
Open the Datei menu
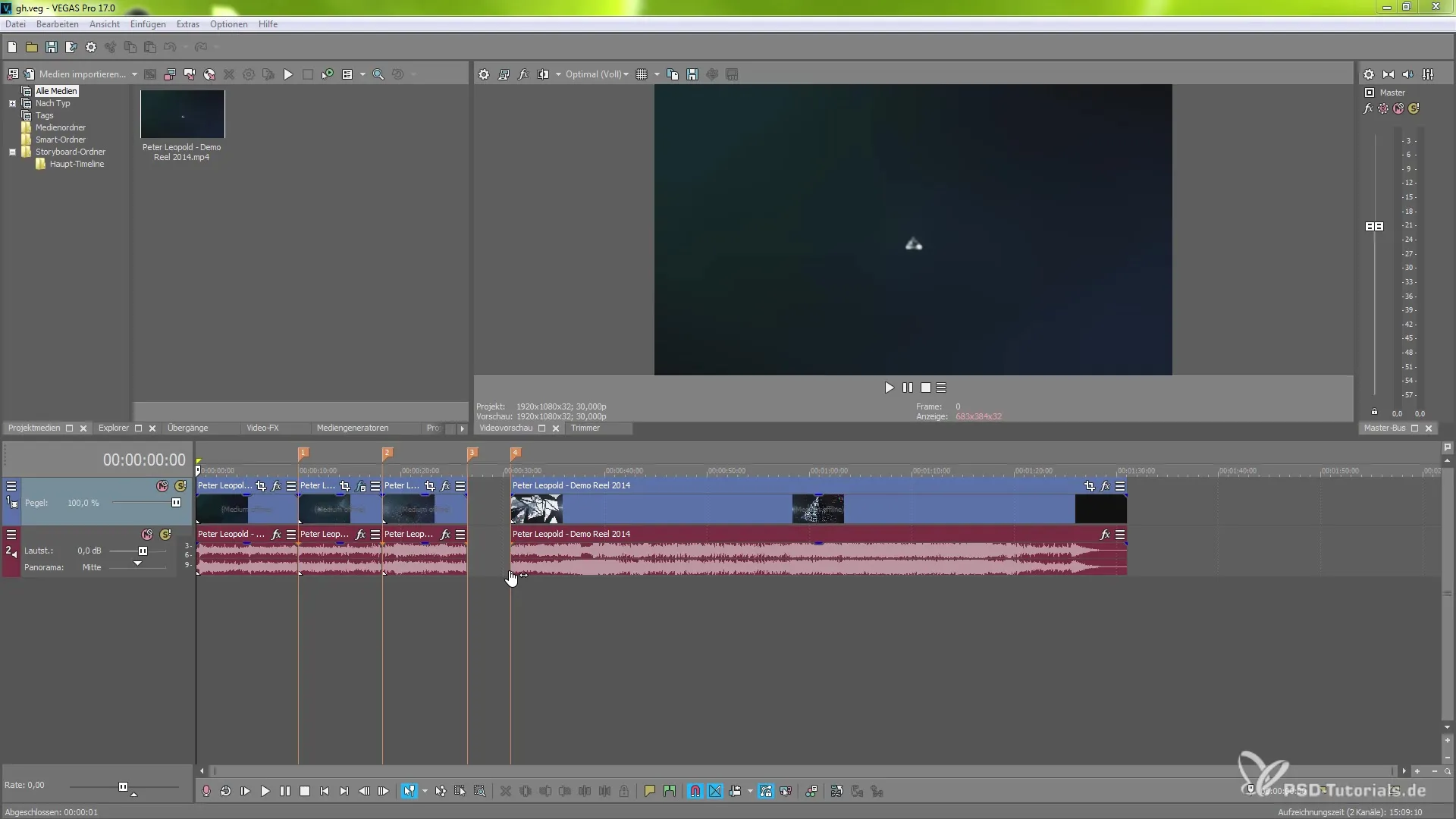pos(15,24)
